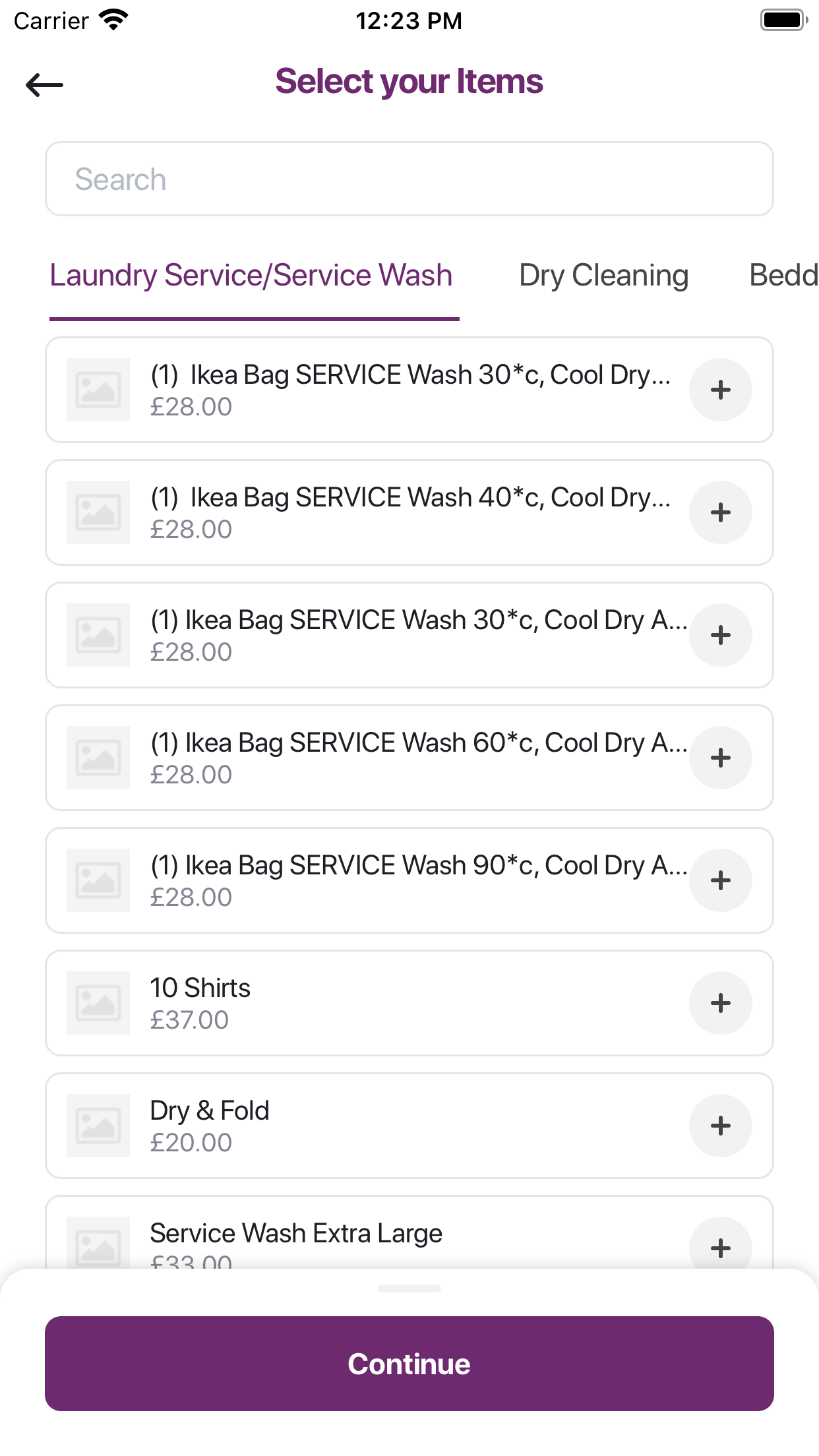Click the Continue button
Viewport: 819px width, 1456px height.
409,1364
